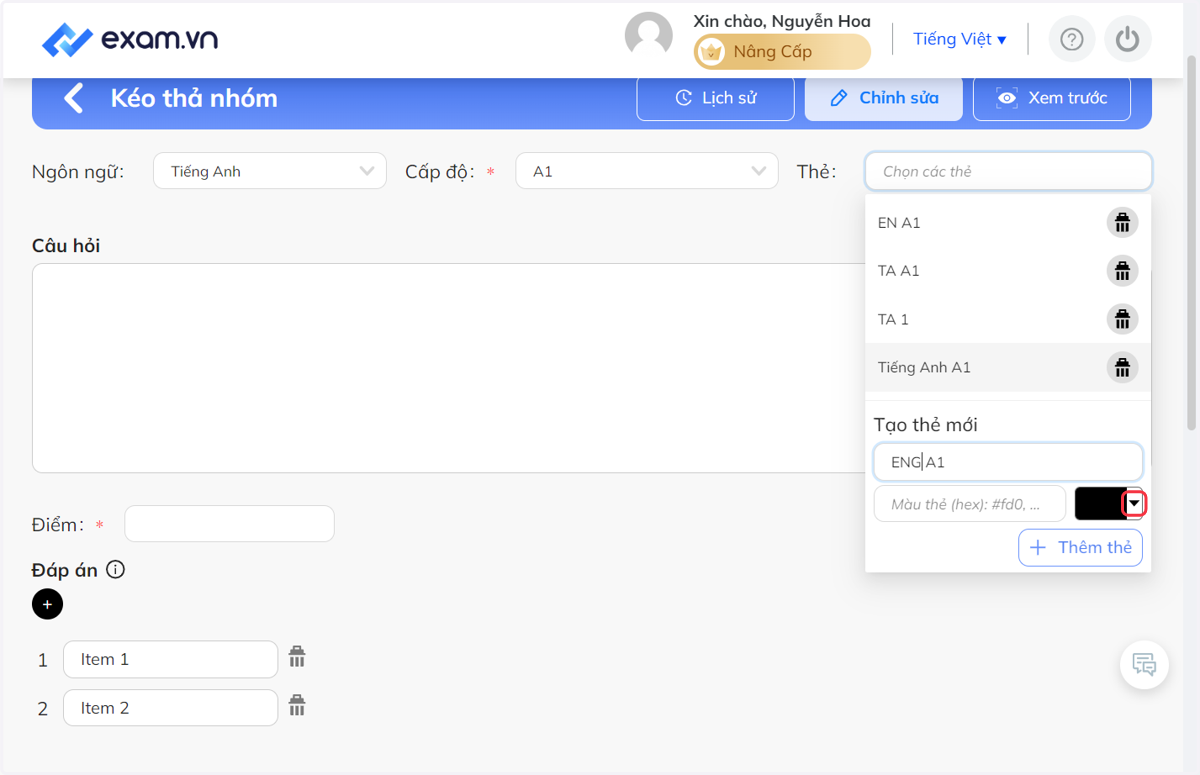The height and width of the screenshot is (775, 1200).
Task: Delete the Tiếng Anh A1 tag
Action: (1122, 367)
